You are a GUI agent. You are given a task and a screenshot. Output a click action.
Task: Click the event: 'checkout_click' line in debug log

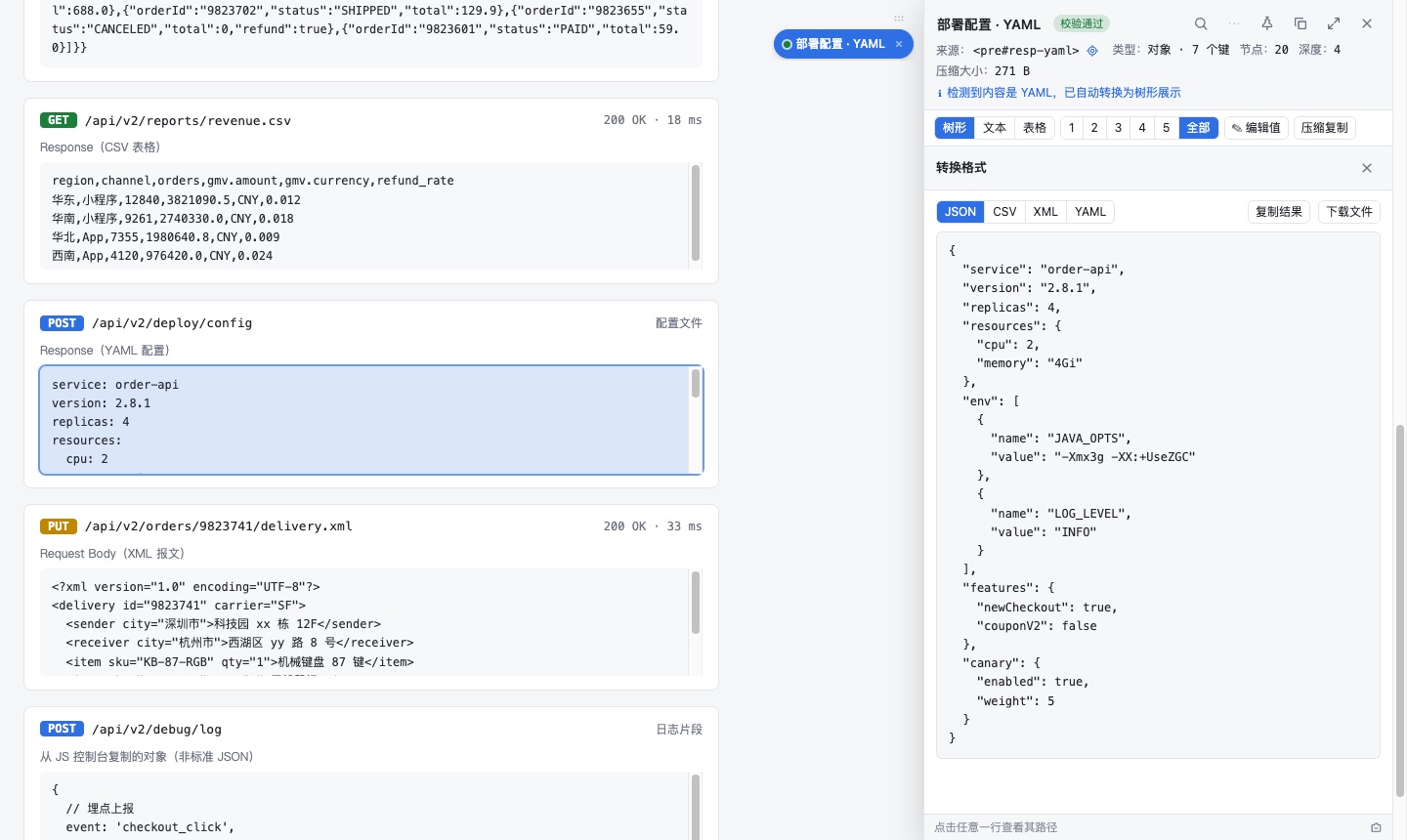(x=150, y=827)
